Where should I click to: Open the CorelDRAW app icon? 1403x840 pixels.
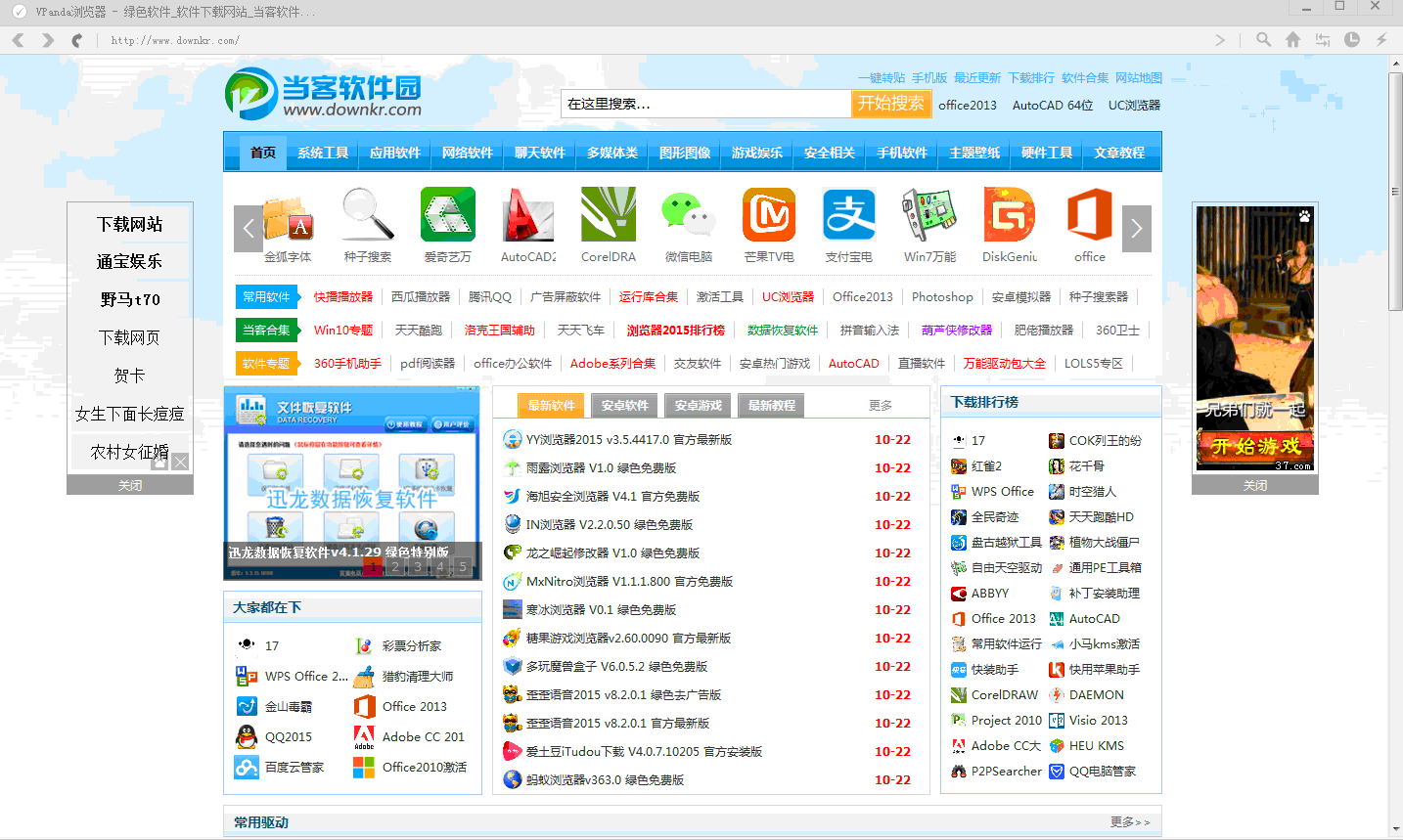click(609, 214)
